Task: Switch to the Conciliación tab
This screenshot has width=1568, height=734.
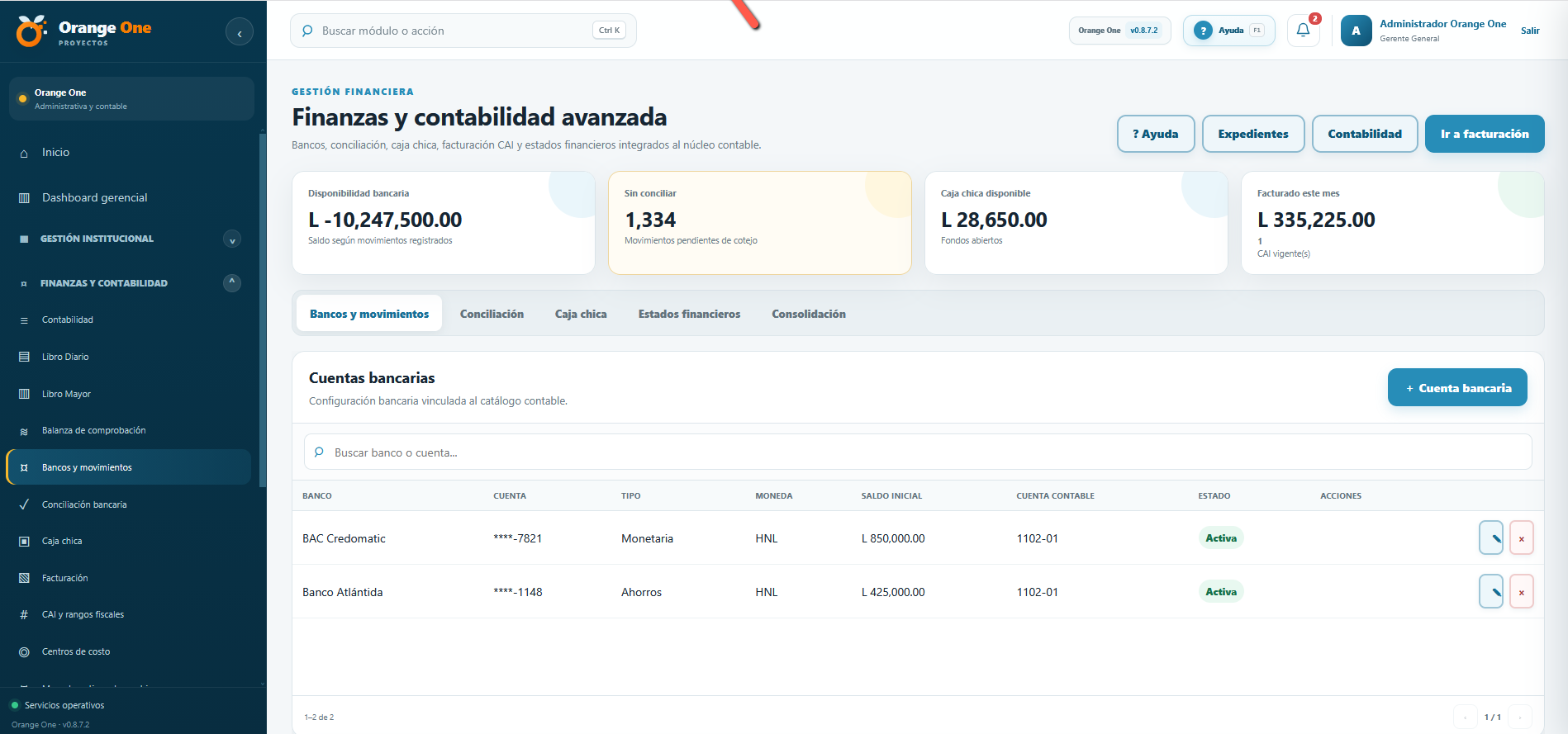Action: pyautogui.click(x=492, y=314)
